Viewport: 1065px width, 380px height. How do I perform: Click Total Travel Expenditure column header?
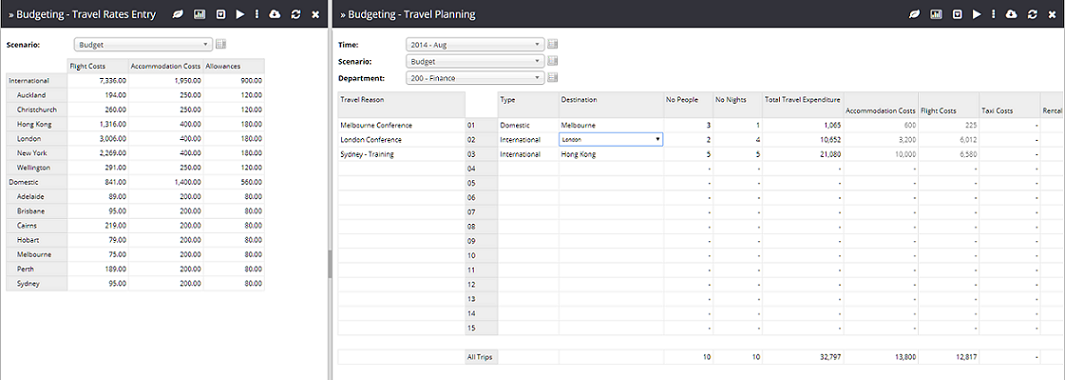[x=803, y=105]
